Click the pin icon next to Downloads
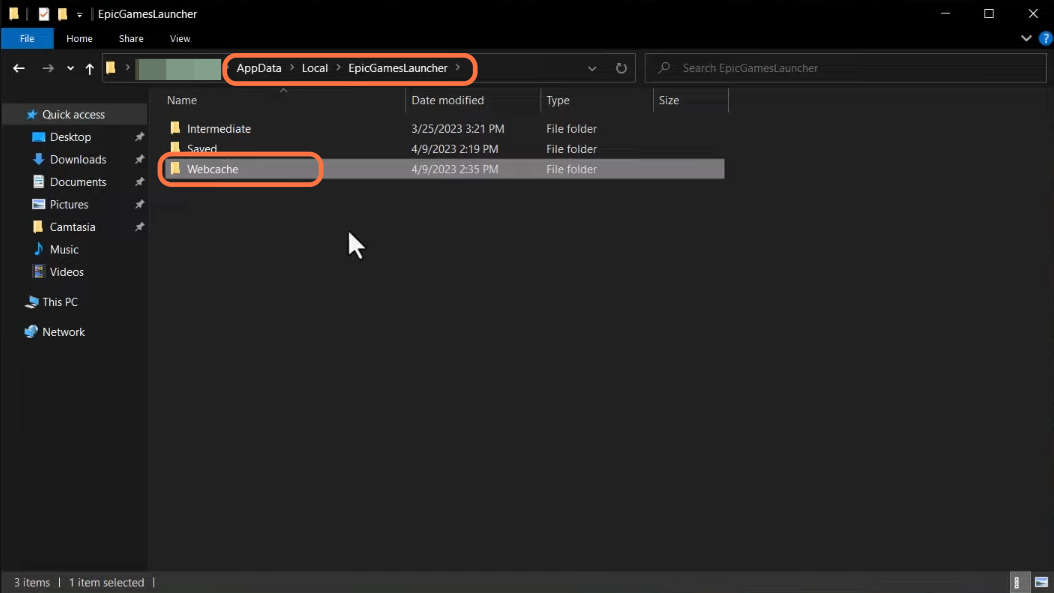The width and height of the screenshot is (1054, 593). pos(139,159)
